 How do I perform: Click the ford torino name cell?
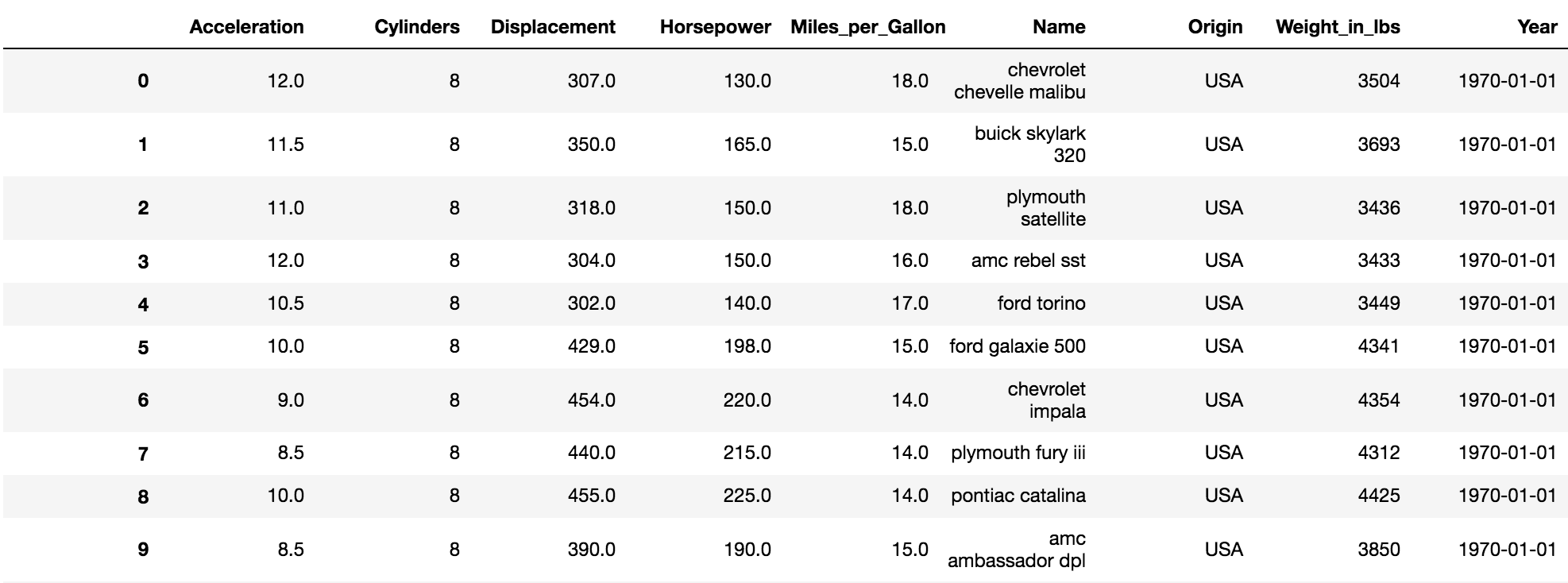[1041, 303]
